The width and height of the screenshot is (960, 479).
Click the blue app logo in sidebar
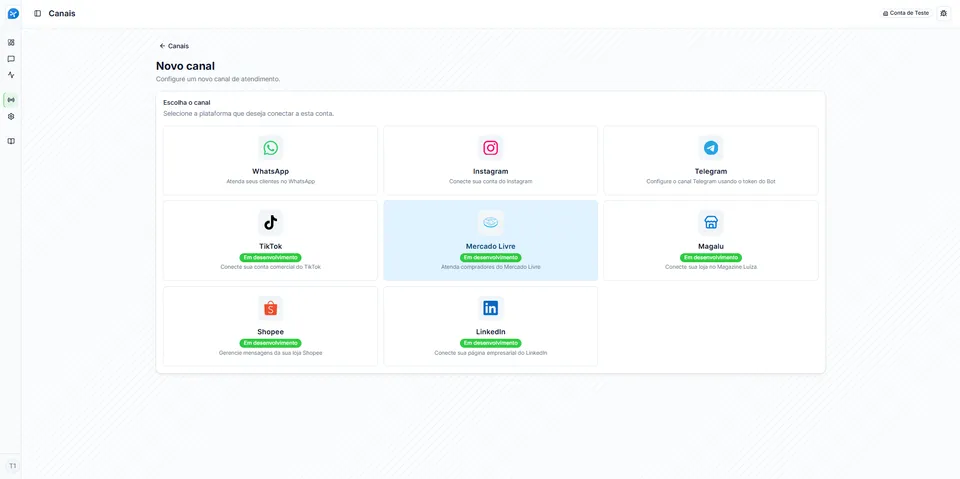tap(13, 13)
